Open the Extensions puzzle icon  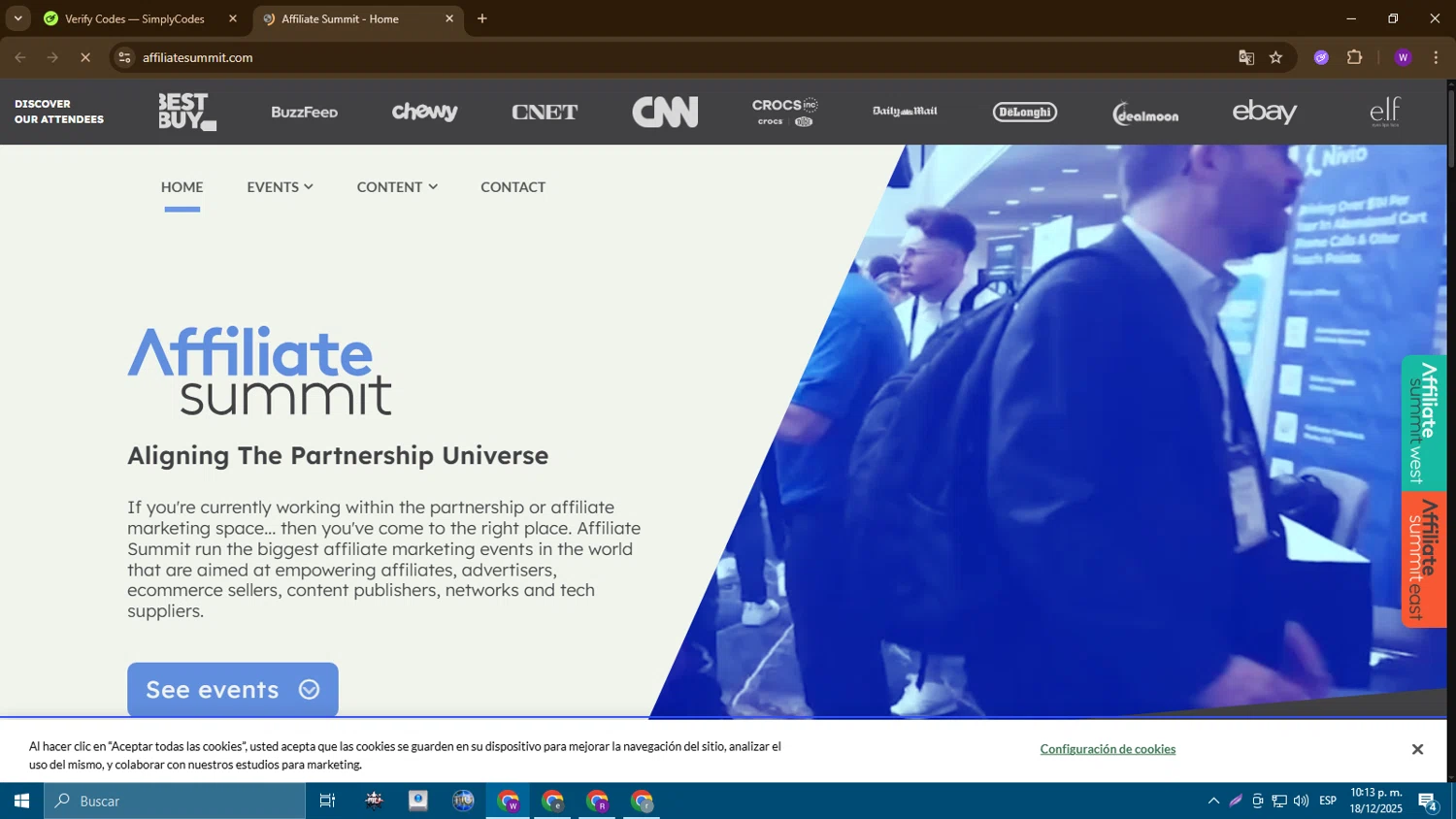coord(1355,58)
